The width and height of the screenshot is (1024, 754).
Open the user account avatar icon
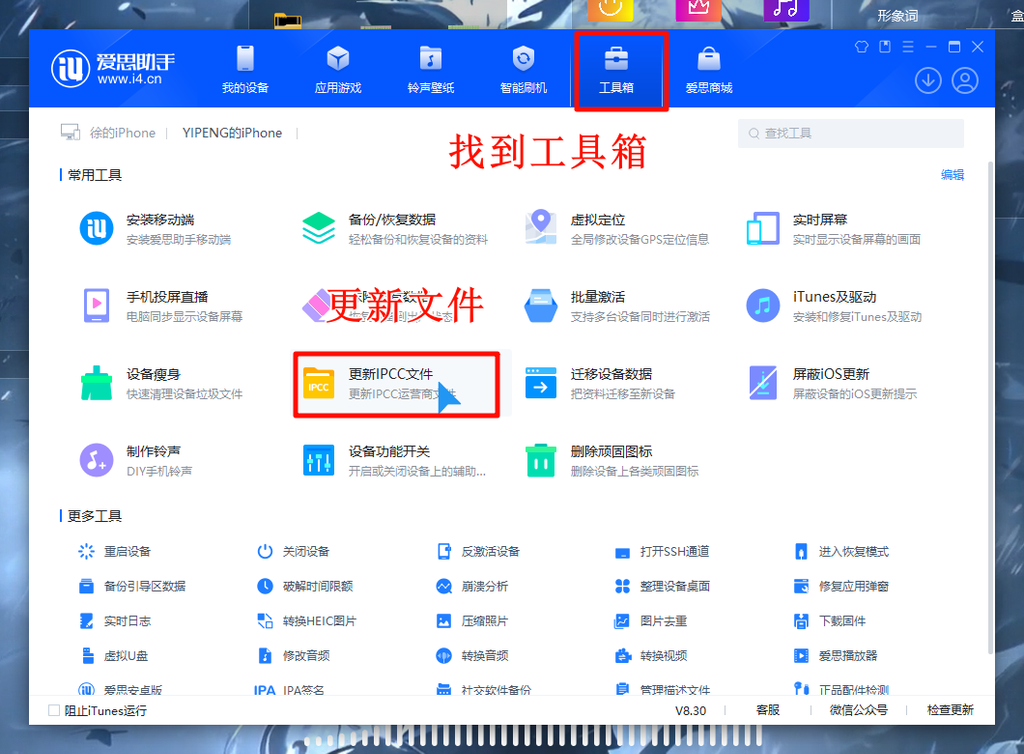[x=965, y=81]
